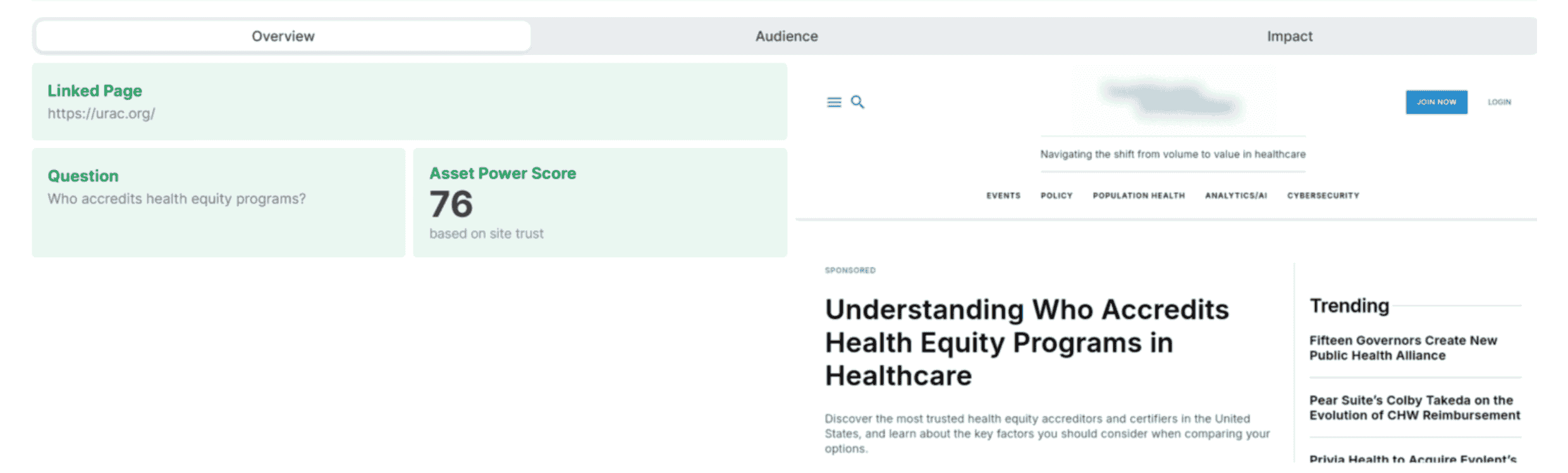Click the Login link
Image resolution: width=1568 pixels, height=473 pixels.
pyautogui.click(x=1499, y=102)
